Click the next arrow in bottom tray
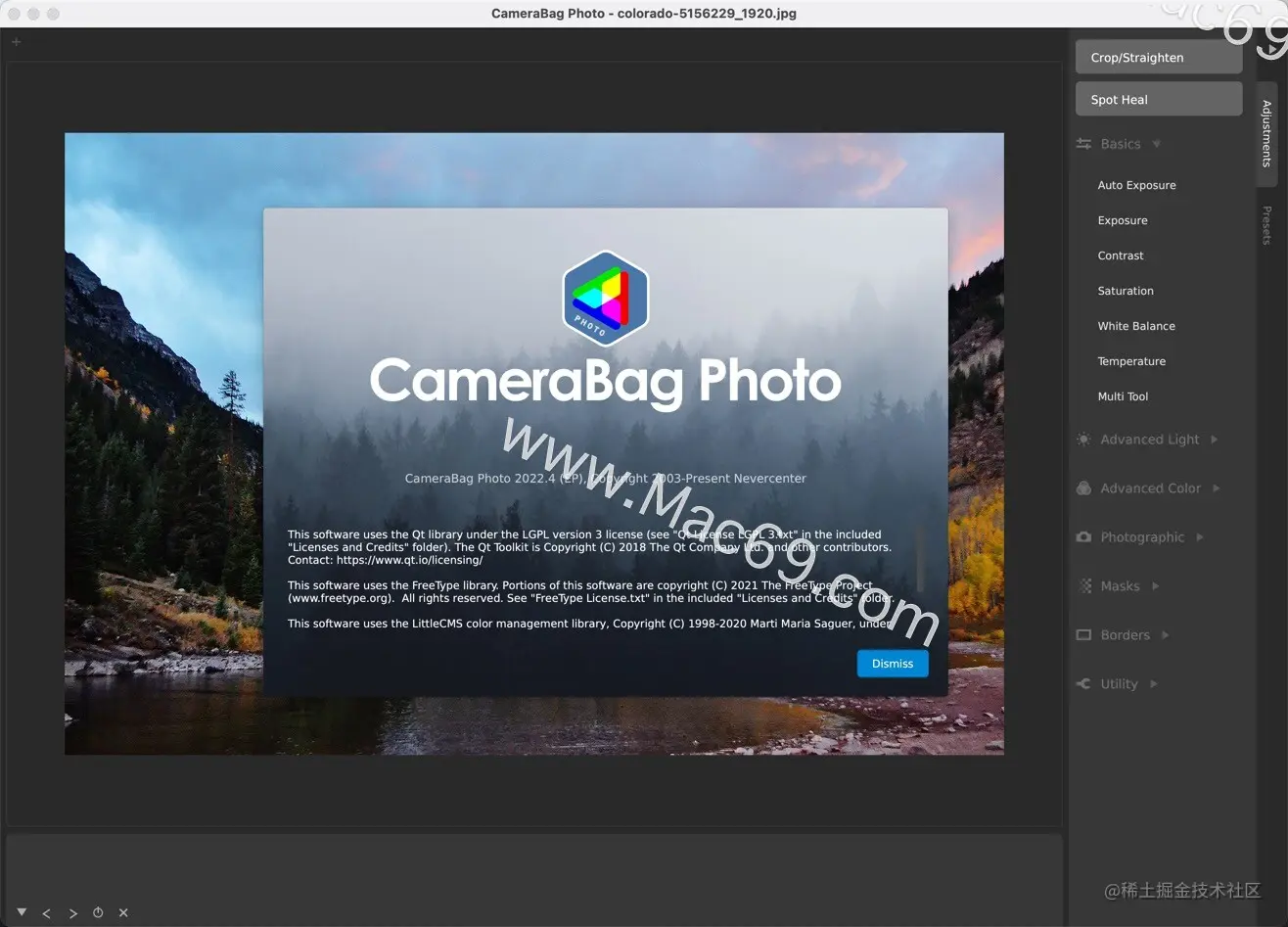 click(72, 913)
